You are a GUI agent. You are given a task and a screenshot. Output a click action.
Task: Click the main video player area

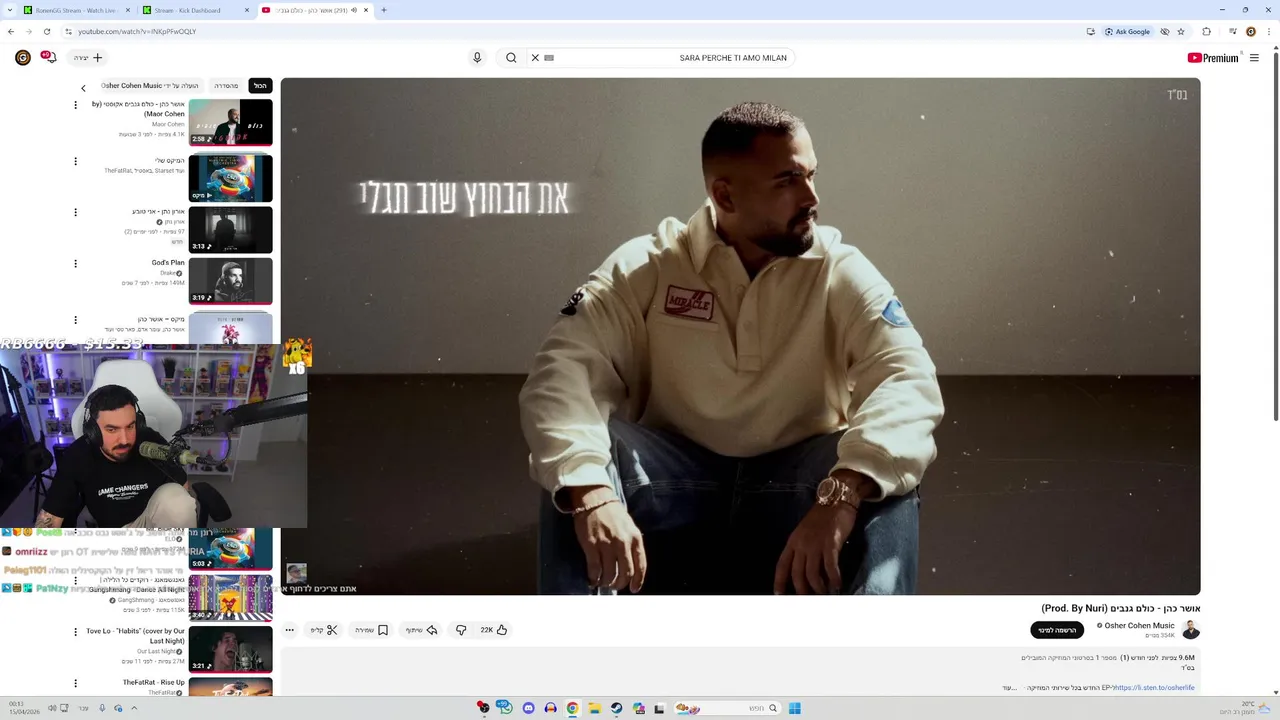pos(740,336)
